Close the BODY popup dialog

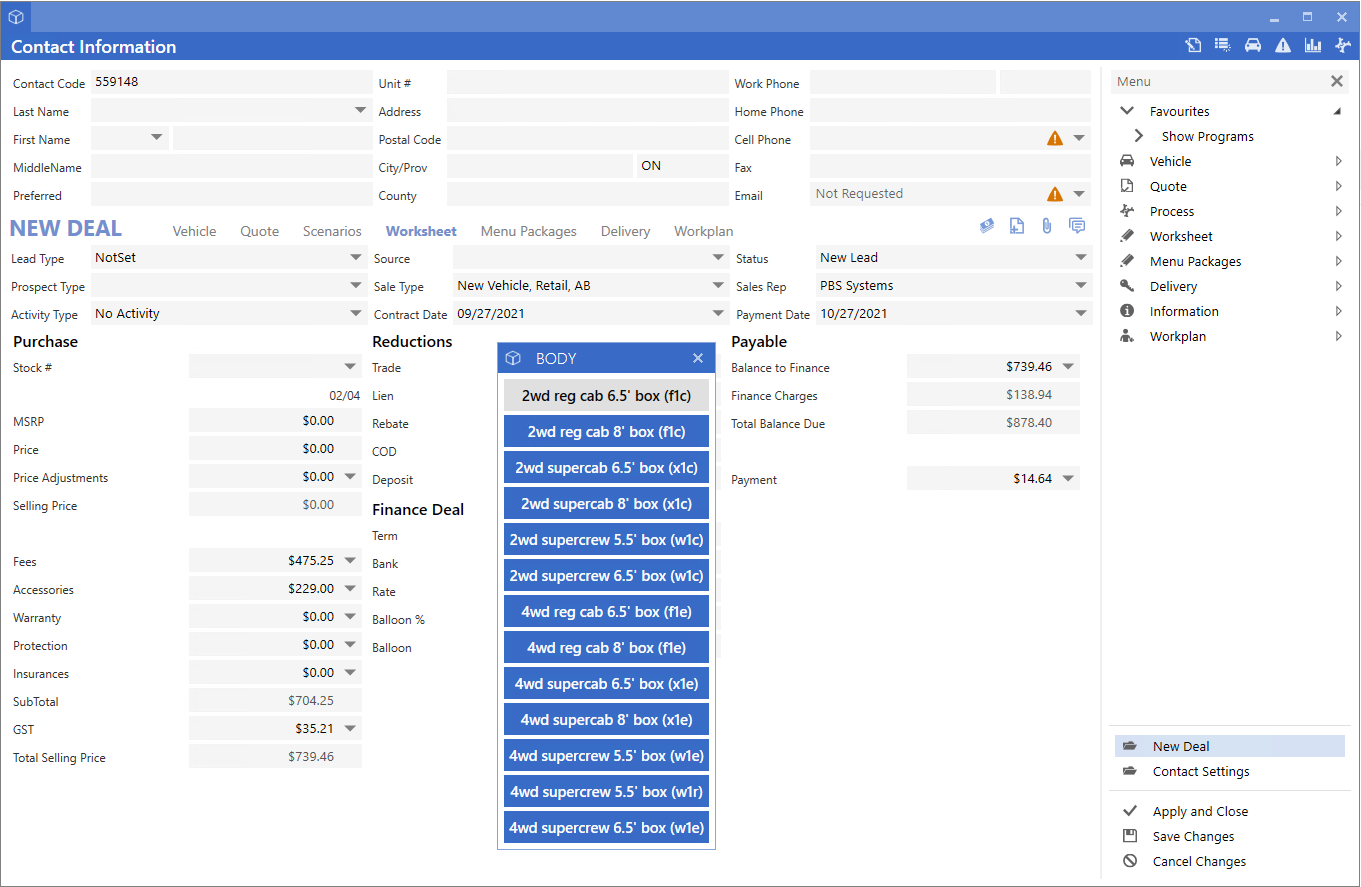tap(698, 358)
